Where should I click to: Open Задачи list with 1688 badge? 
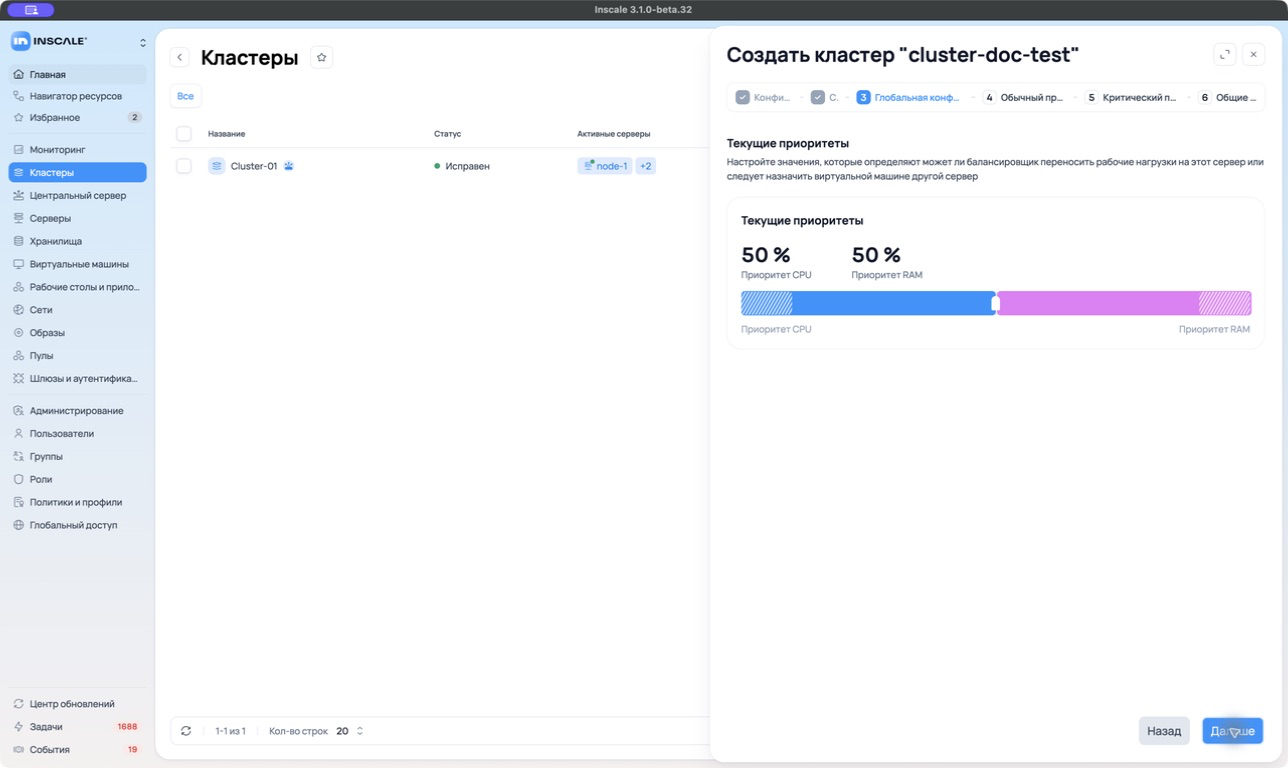(77, 727)
